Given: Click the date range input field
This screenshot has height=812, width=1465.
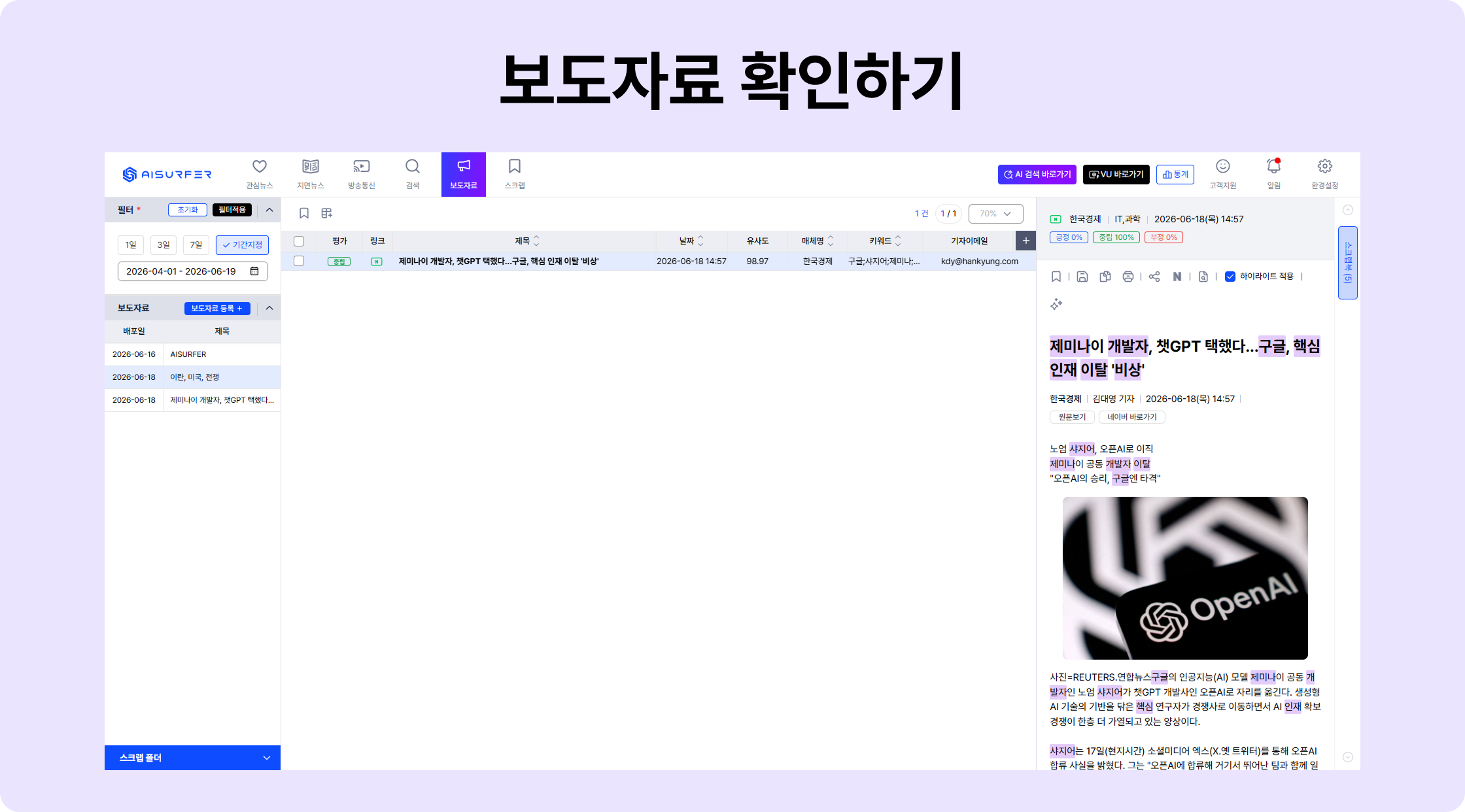Looking at the screenshot, I should coord(192,271).
